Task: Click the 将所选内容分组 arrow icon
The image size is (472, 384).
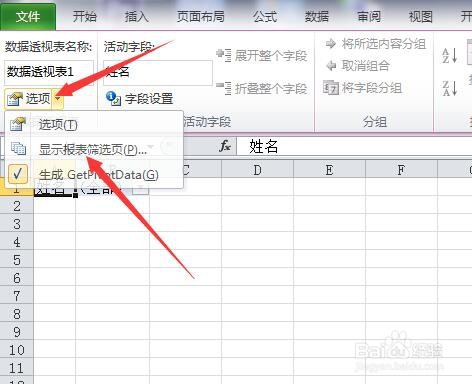Action: [331, 44]
